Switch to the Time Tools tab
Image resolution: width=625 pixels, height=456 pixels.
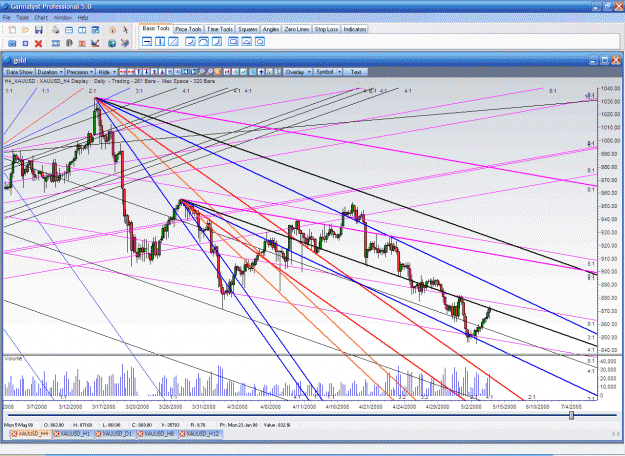[x=220, y=29]
